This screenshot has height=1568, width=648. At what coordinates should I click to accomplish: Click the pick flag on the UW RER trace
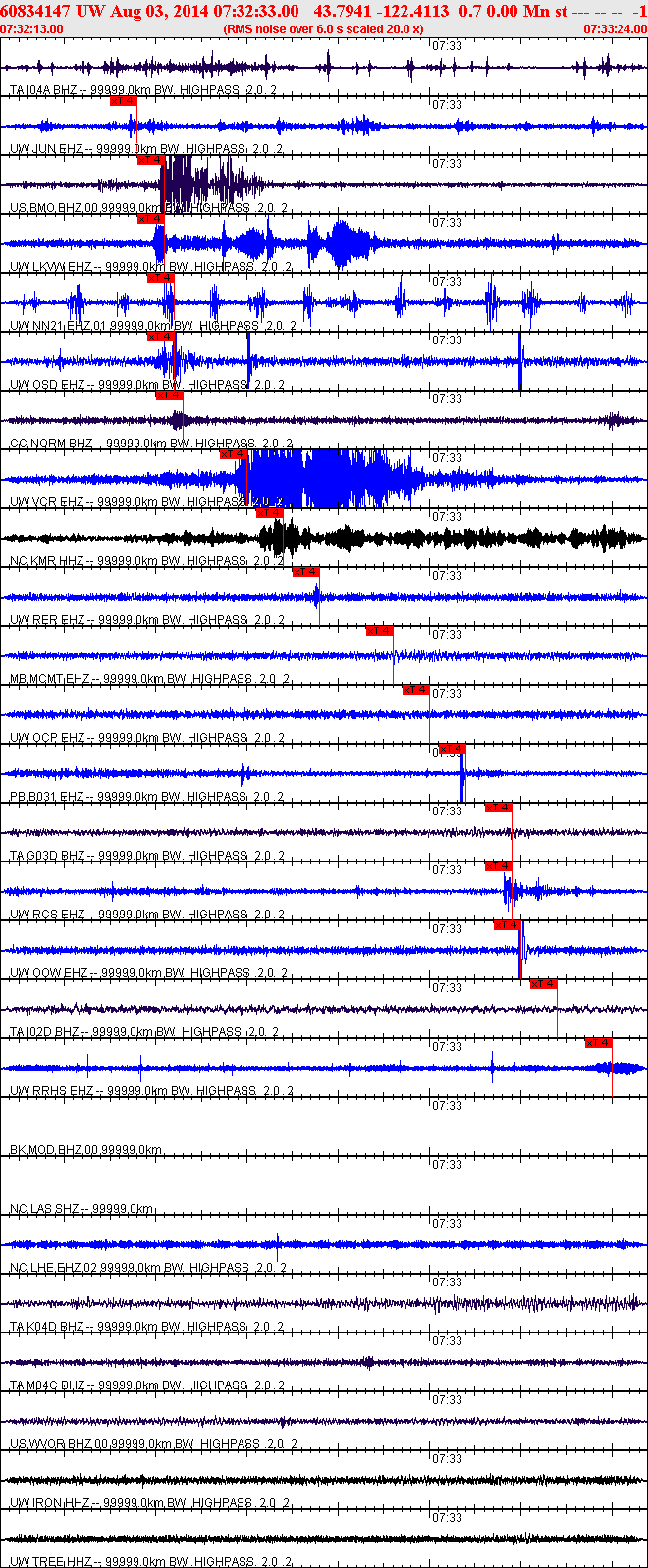tap(305, 572)
